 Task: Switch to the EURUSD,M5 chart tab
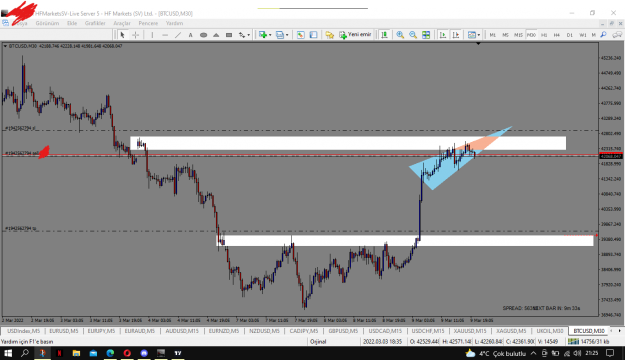(63, 331)
